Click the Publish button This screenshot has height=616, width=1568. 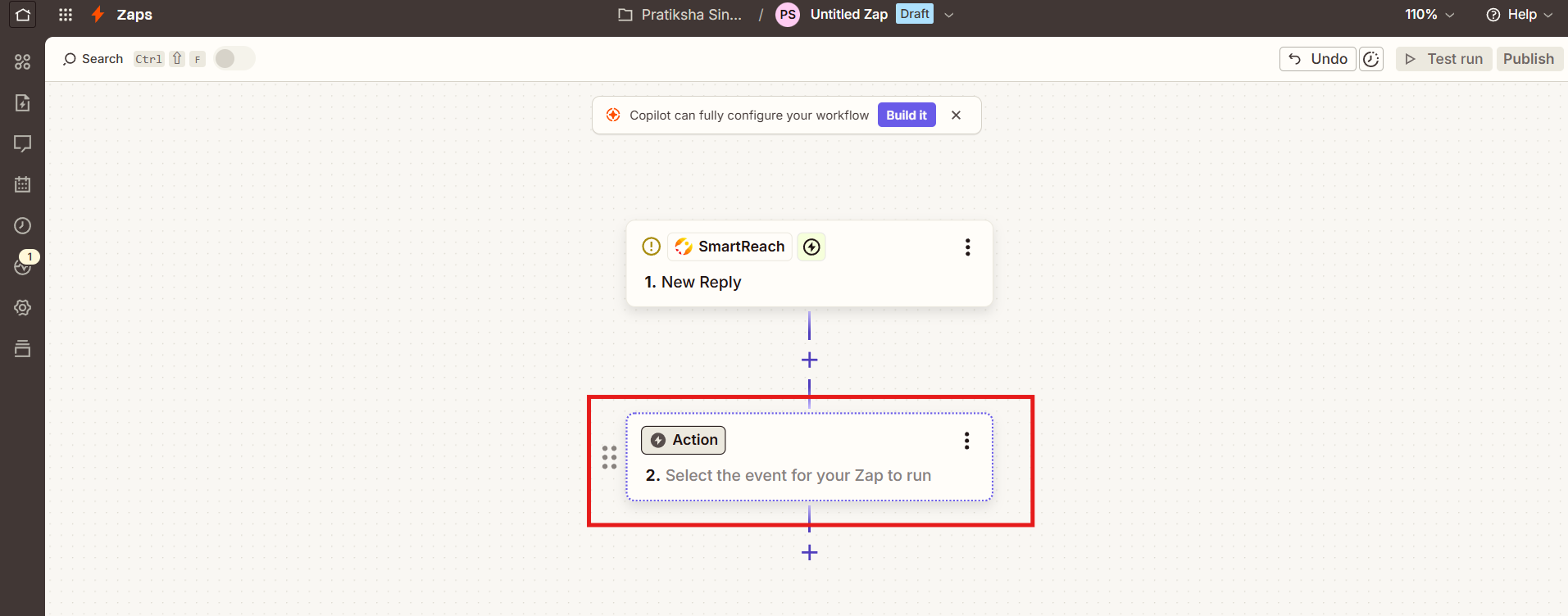1529,59
